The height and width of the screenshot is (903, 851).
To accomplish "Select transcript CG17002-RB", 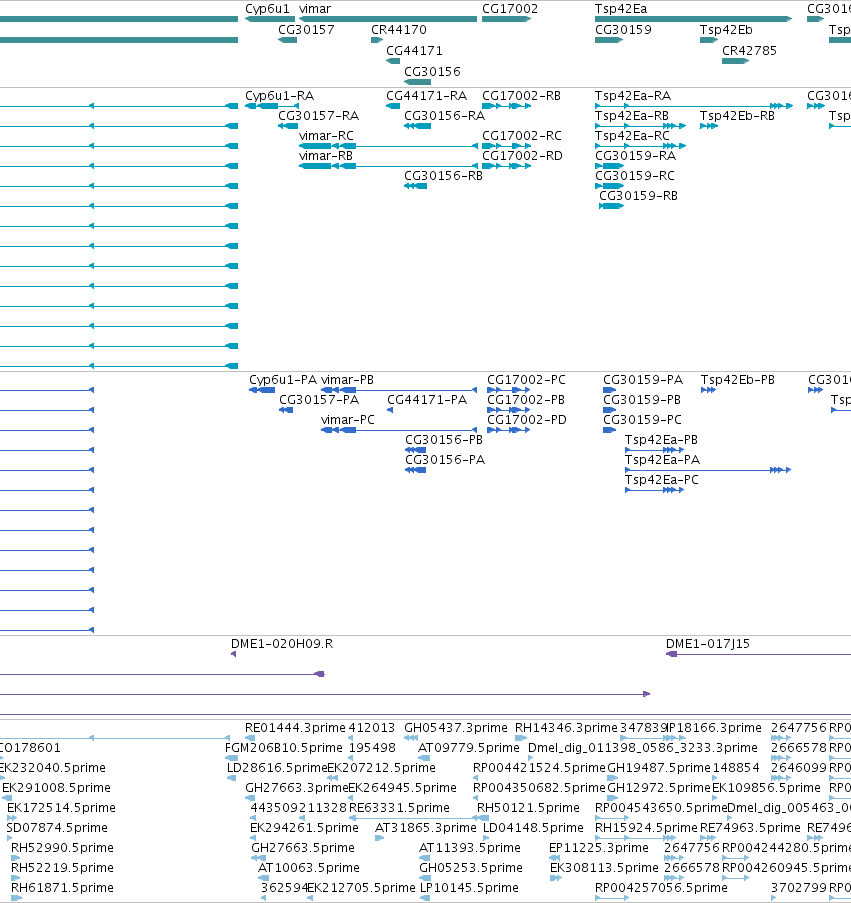I will click(x=521, y=96).
